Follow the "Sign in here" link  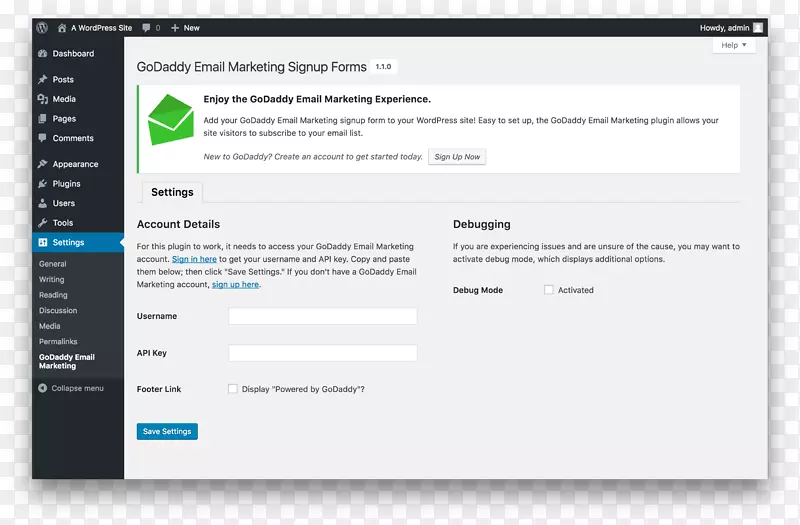[x=194, y=259]
